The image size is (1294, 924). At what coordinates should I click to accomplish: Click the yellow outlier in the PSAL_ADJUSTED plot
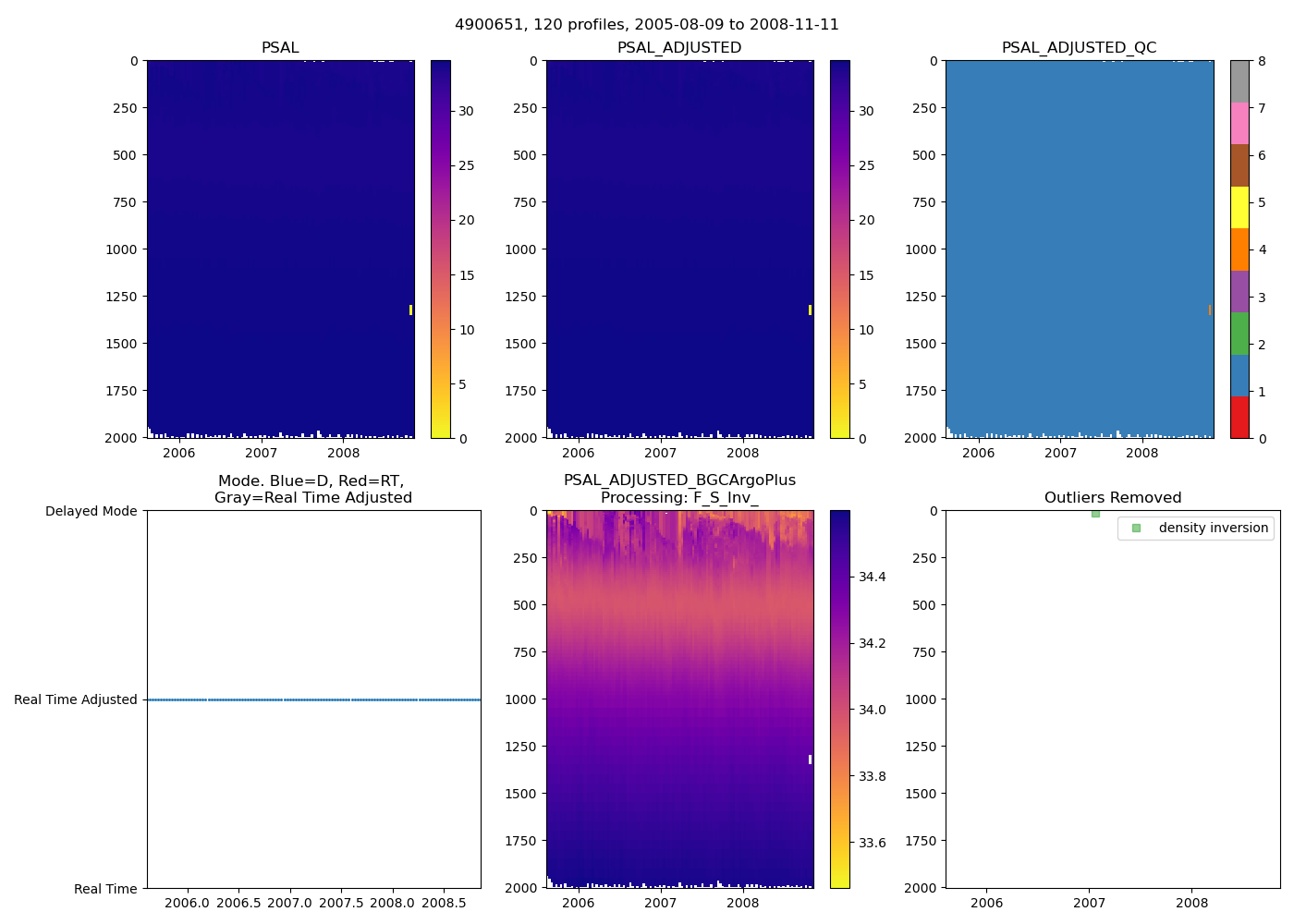[x=810, y=310]
